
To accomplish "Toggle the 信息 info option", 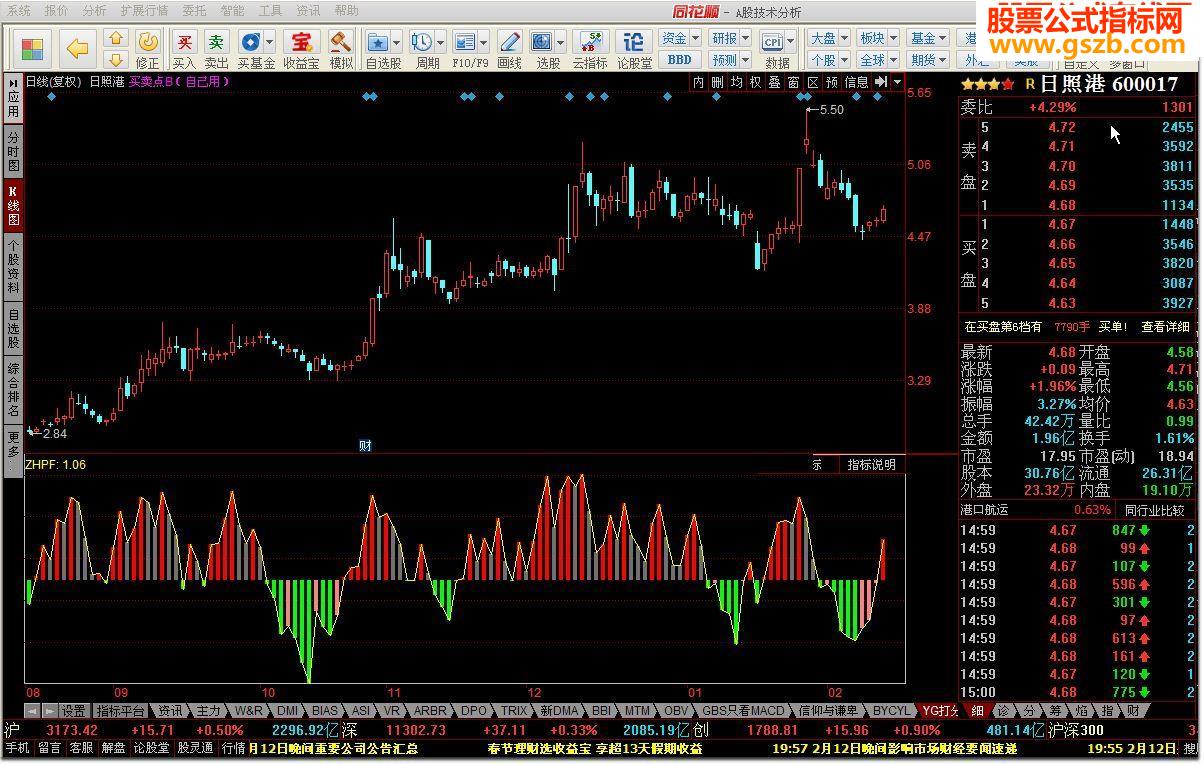I will click(x=856, y=82).
